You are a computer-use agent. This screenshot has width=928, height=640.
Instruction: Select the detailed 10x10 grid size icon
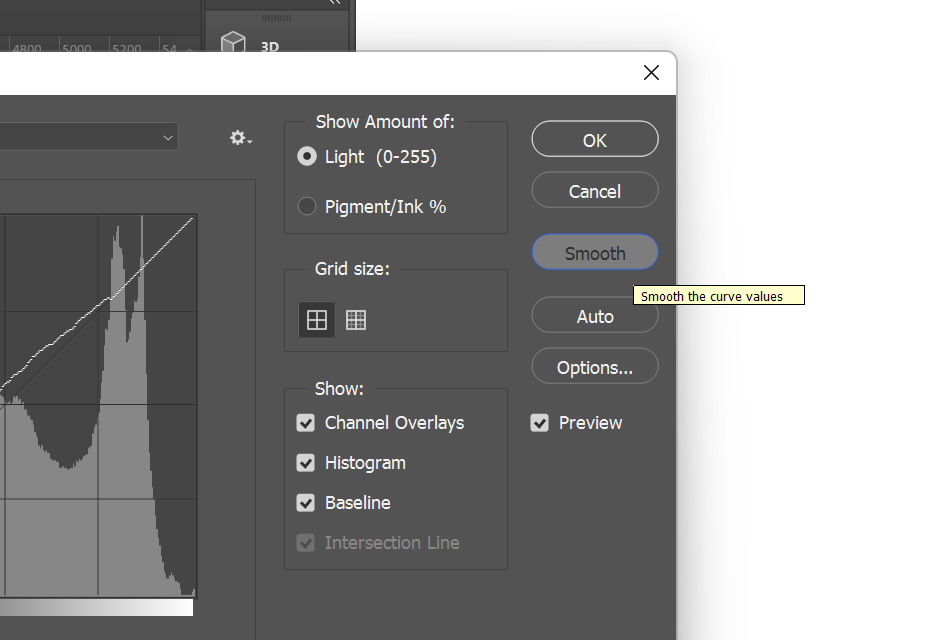(x=356, y=320)
